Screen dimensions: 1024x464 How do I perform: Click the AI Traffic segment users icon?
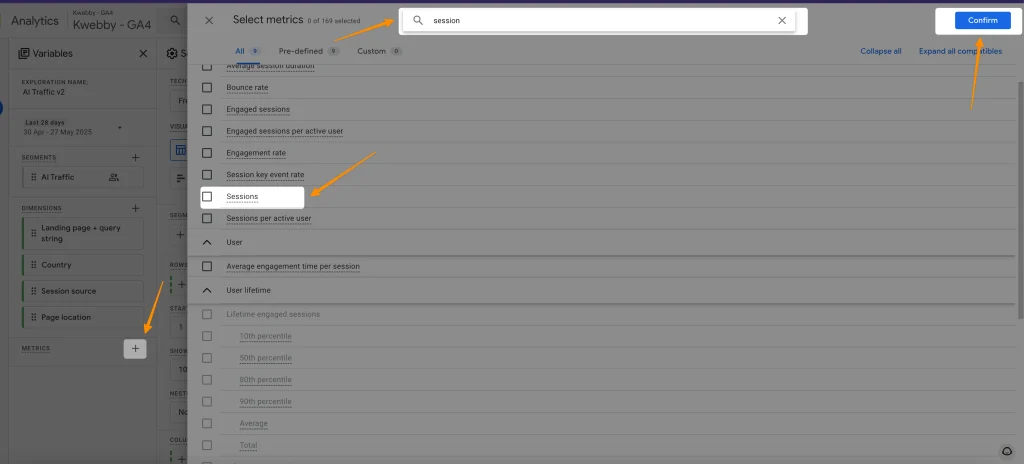click(114, 177)
